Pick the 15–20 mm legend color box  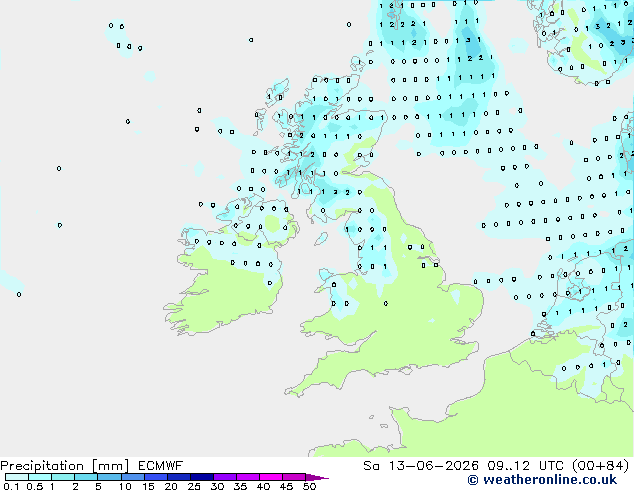coord(156,477)
